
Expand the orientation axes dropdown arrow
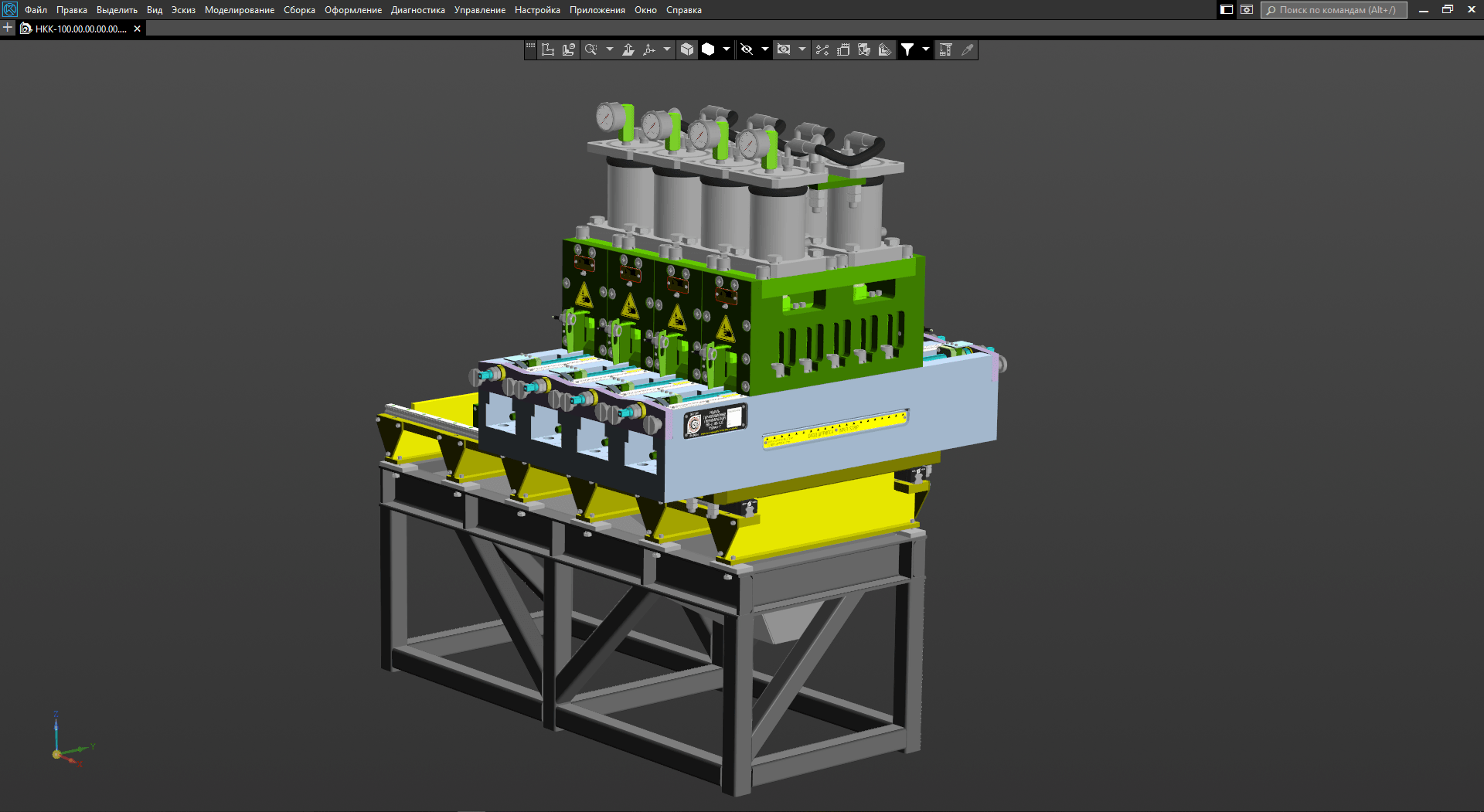(x=667, y=49)
